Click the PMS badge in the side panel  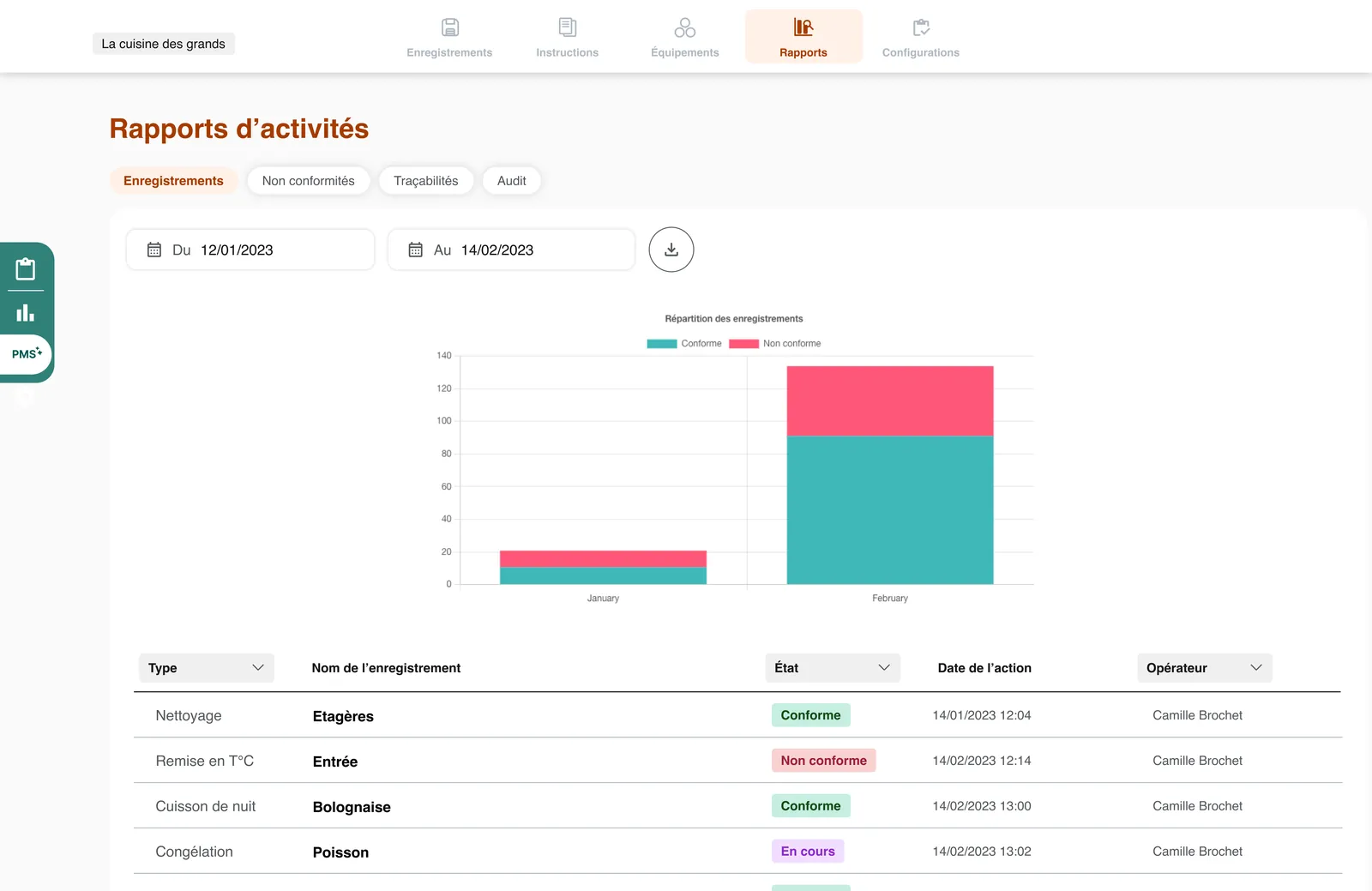coord(27,354)
